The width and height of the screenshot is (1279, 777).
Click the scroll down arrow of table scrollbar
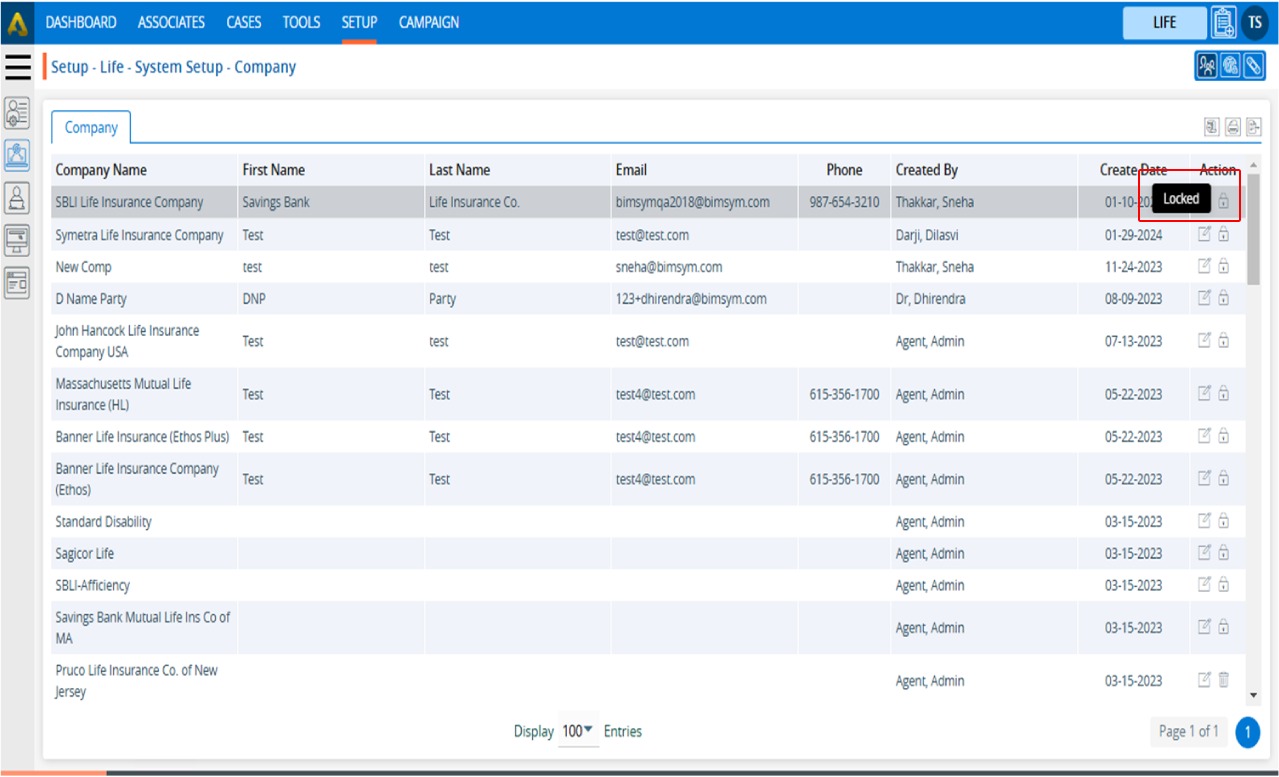pyautogui.click(x=1253, y=695)
